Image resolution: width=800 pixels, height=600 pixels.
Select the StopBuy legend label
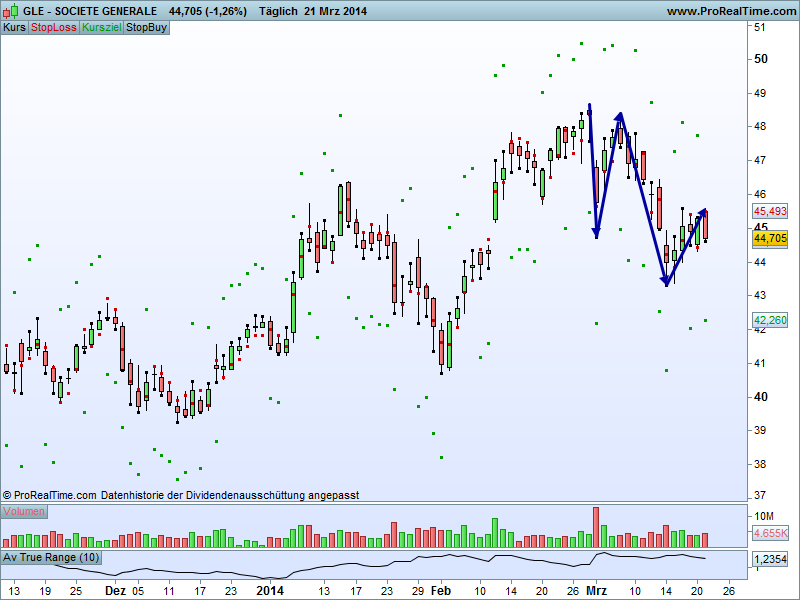click(x=146, y=28)
